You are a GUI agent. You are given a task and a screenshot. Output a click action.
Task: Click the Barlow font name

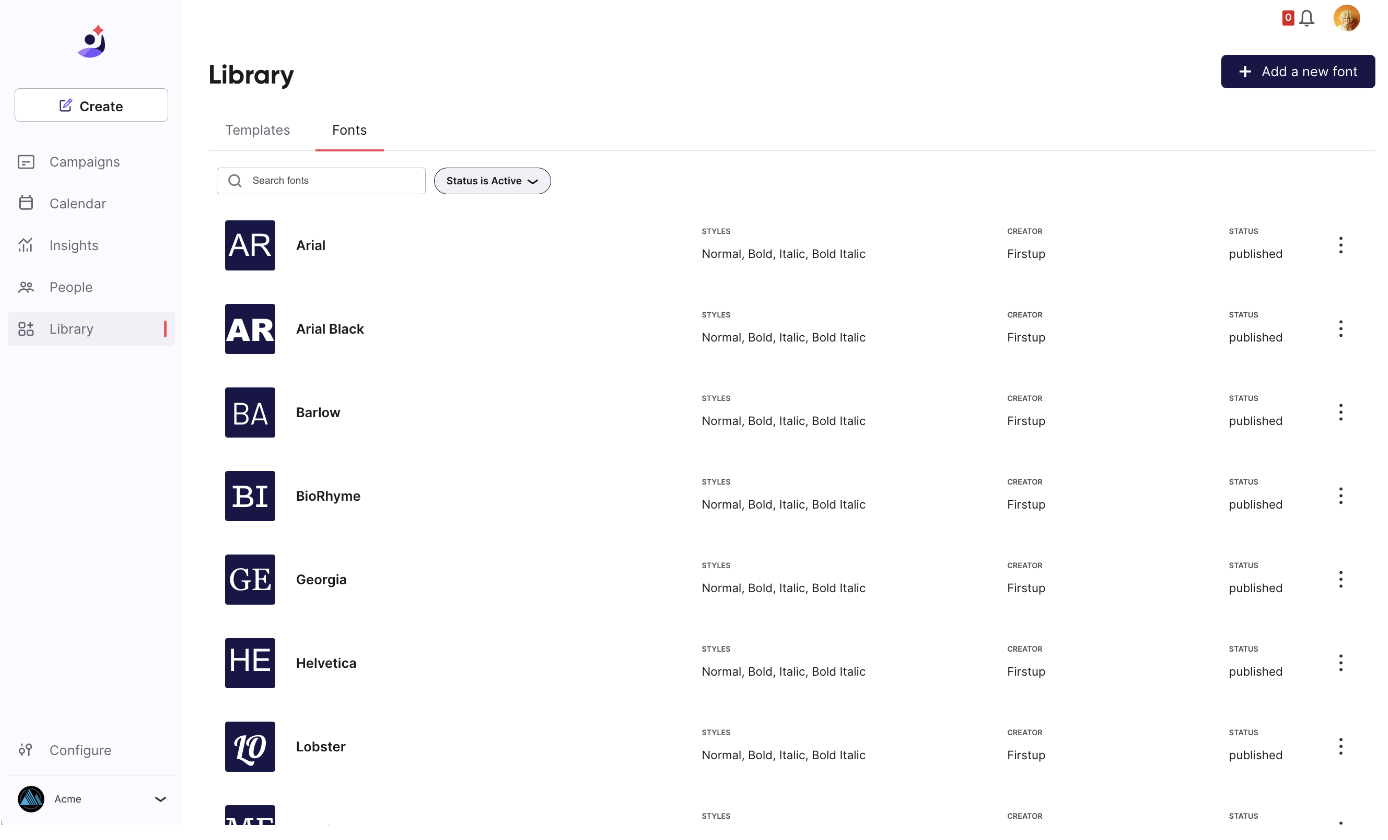(x=318, y=412)
